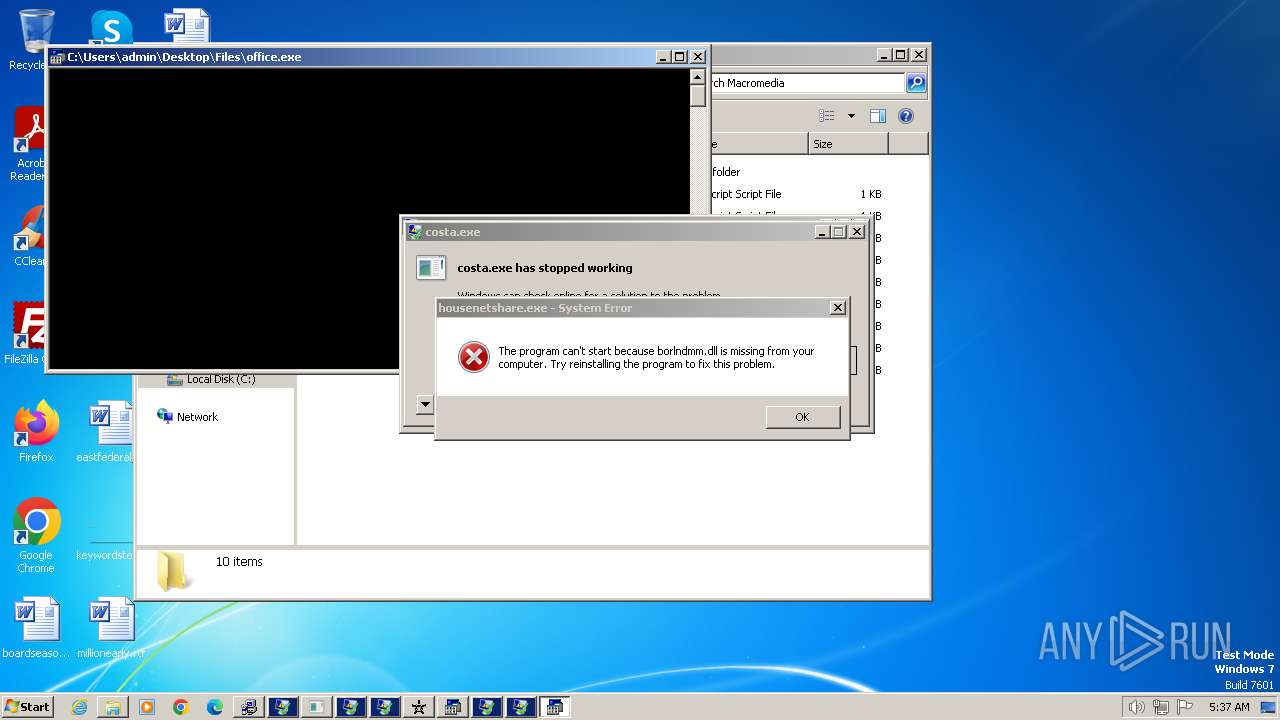Click OK in the housenetshare.exe System Error dialog
1280x720 pixels.
[803, 417]
